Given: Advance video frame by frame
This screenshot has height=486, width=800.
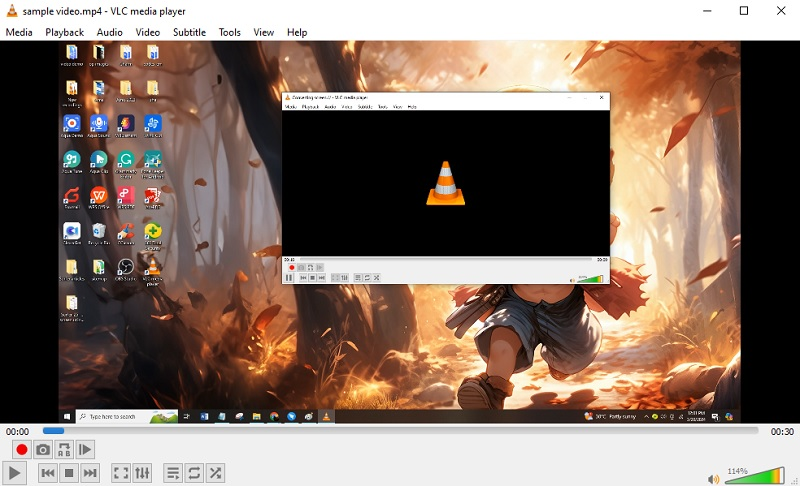Looking at the screenshot, I should tap(85, 449).
